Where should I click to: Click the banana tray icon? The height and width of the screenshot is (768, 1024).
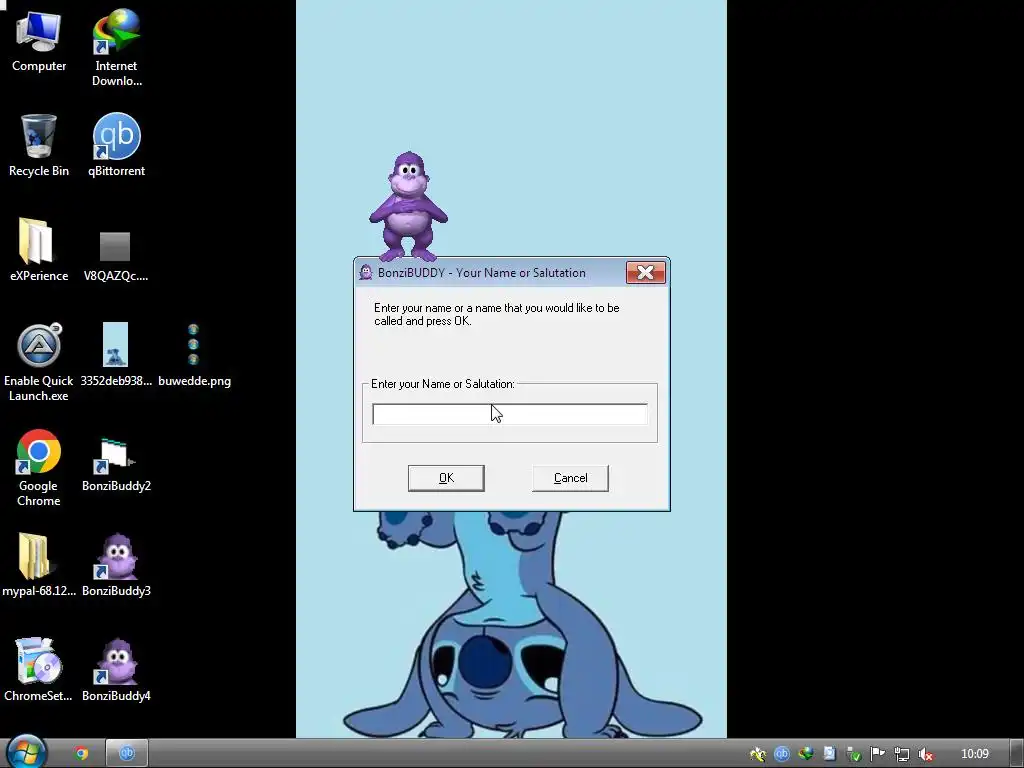tap(758, 754)
